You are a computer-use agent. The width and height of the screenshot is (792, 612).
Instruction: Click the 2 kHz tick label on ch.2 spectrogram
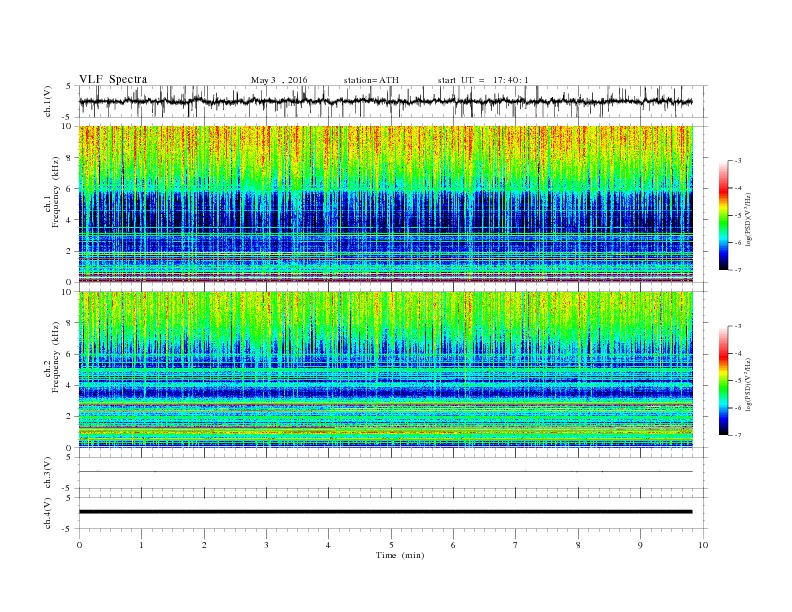pos(70,416)
